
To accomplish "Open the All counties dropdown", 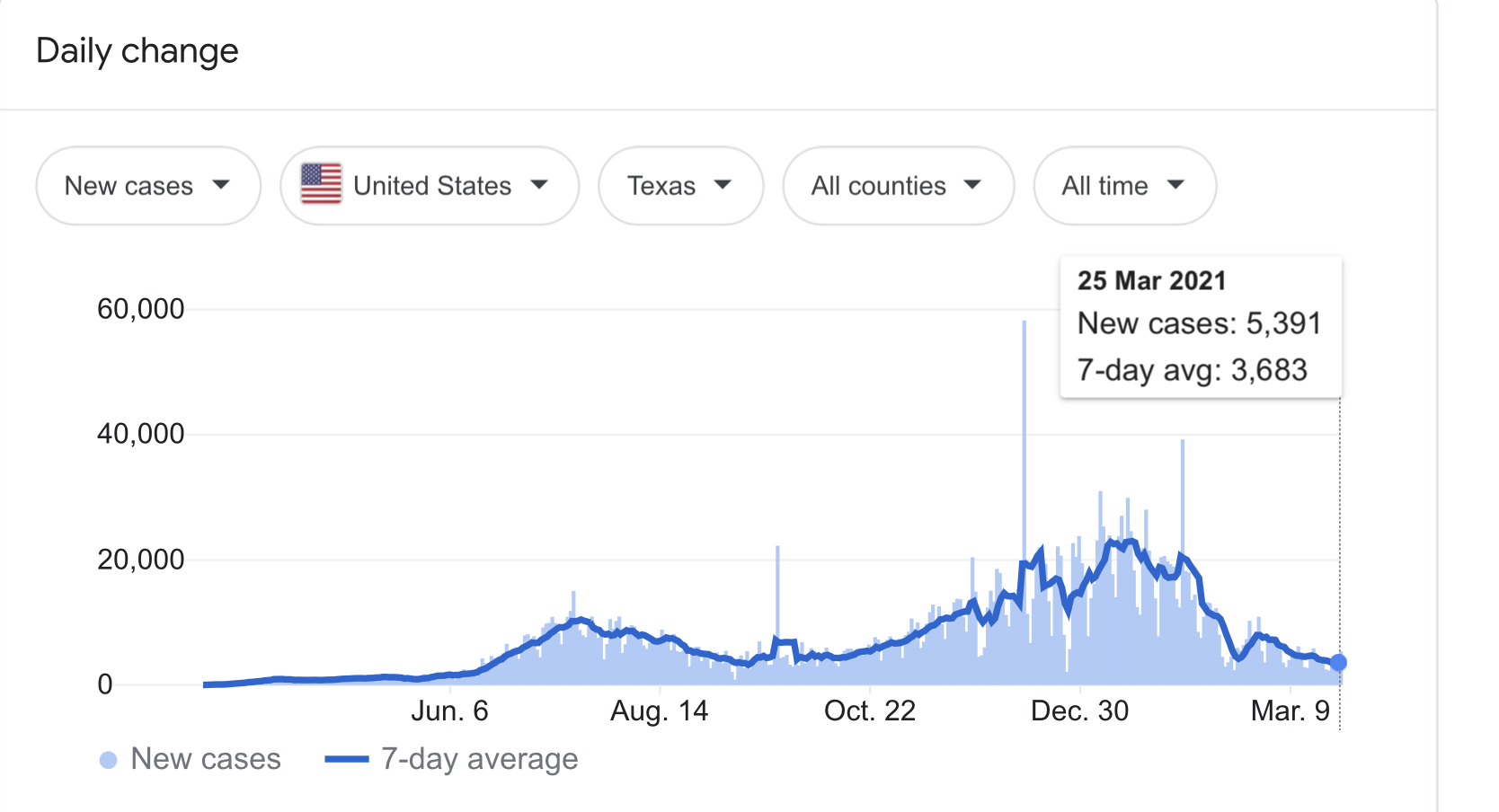I will 898,186.
